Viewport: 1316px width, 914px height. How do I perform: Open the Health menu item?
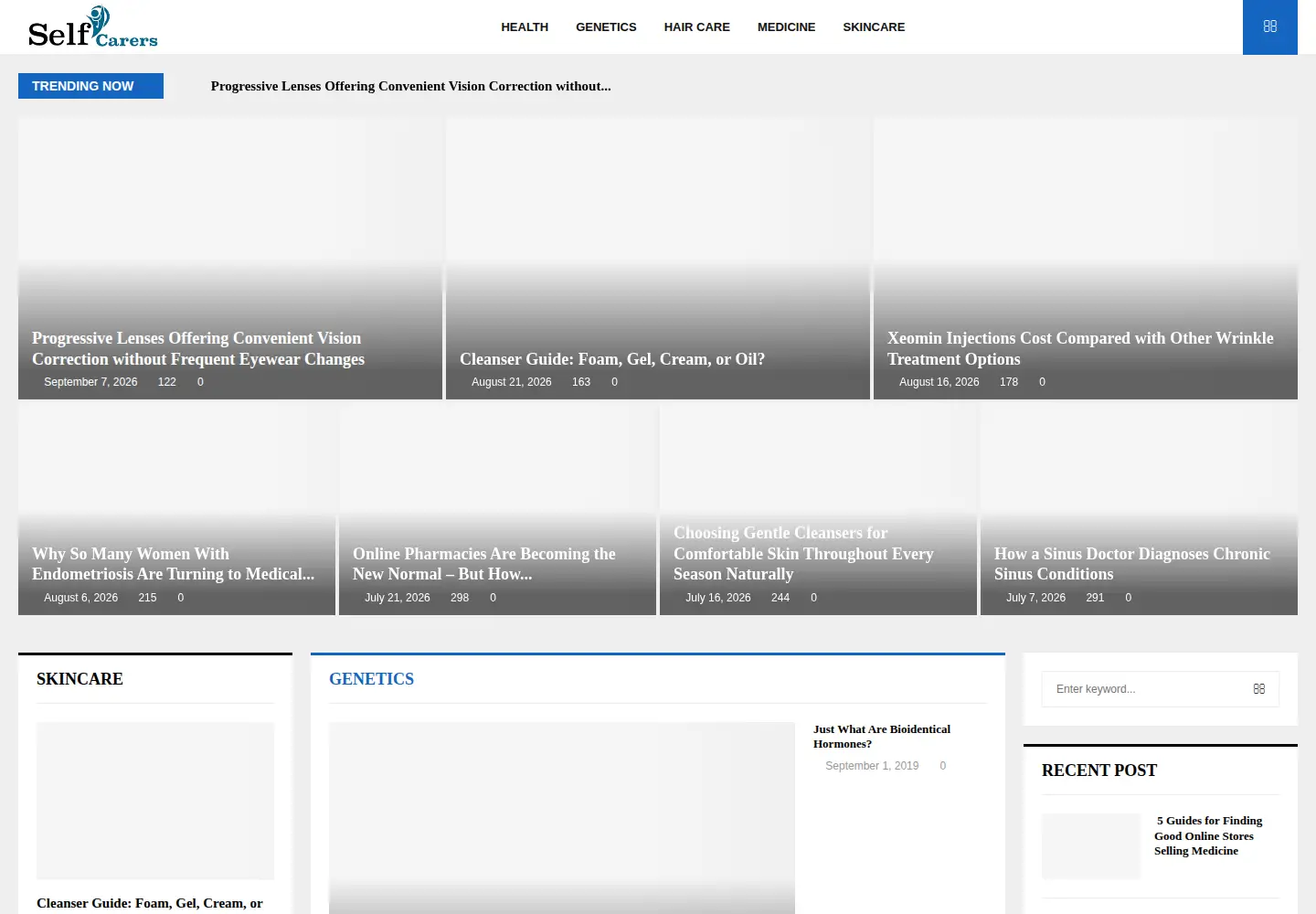click(525, 27)
